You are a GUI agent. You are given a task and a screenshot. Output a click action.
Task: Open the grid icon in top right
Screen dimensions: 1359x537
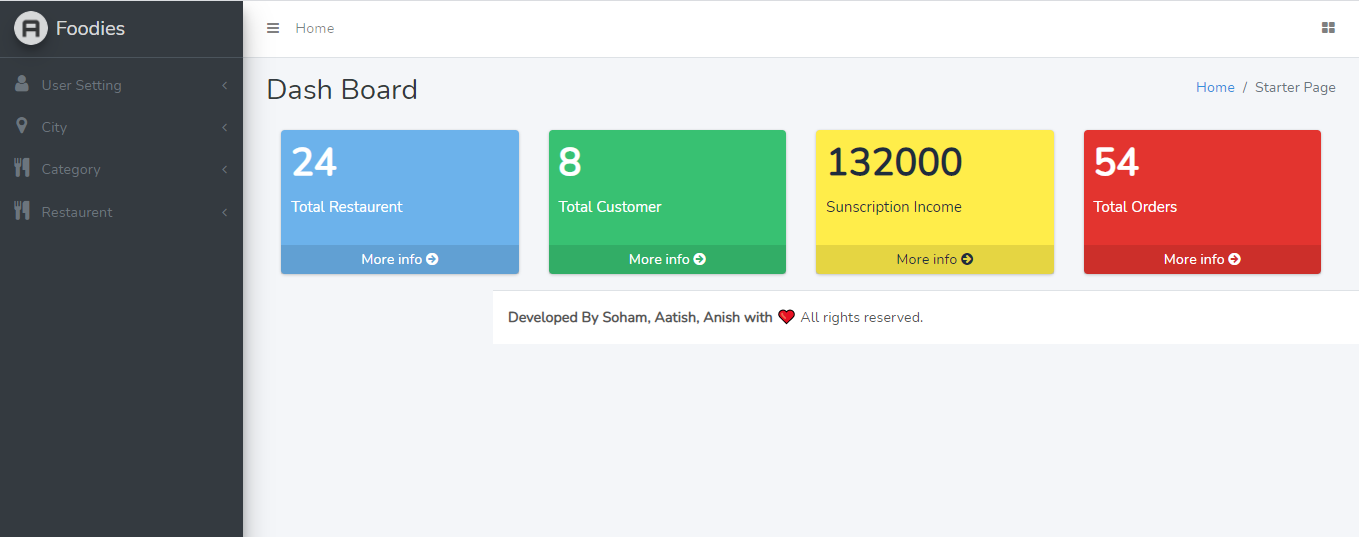coord(1328,28)
